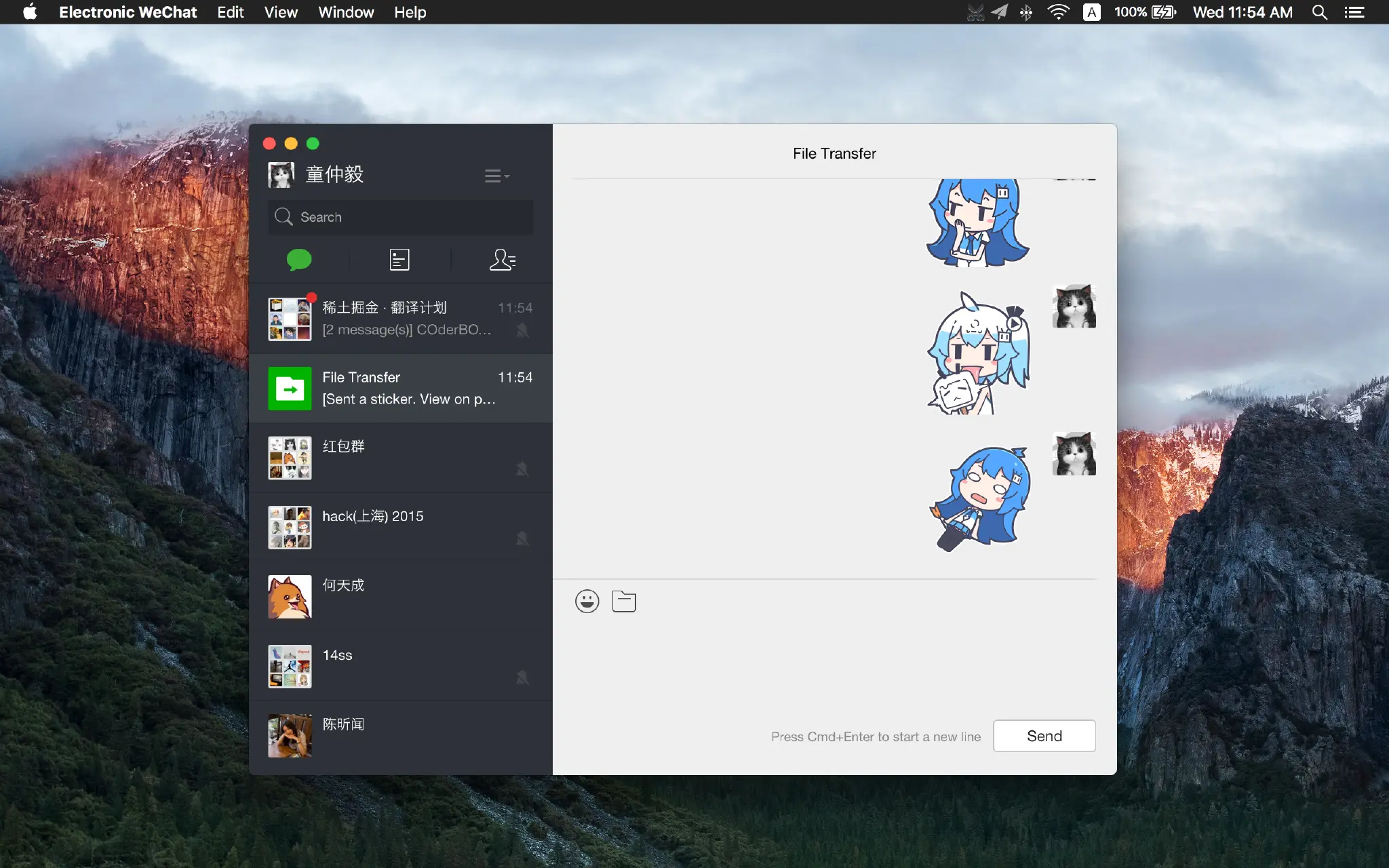Open Notification Center list icon
The image size is (1389, 868).
point(1354,12)
